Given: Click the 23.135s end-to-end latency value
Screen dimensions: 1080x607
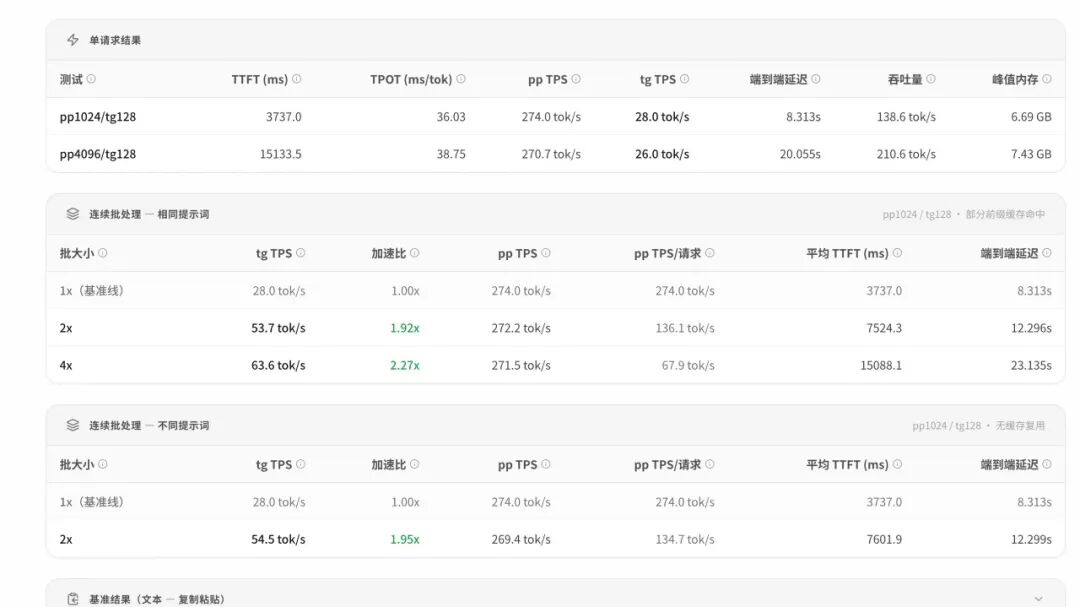Looking at the screenshot, I should pyautogui.click(x=1031, y=365).
